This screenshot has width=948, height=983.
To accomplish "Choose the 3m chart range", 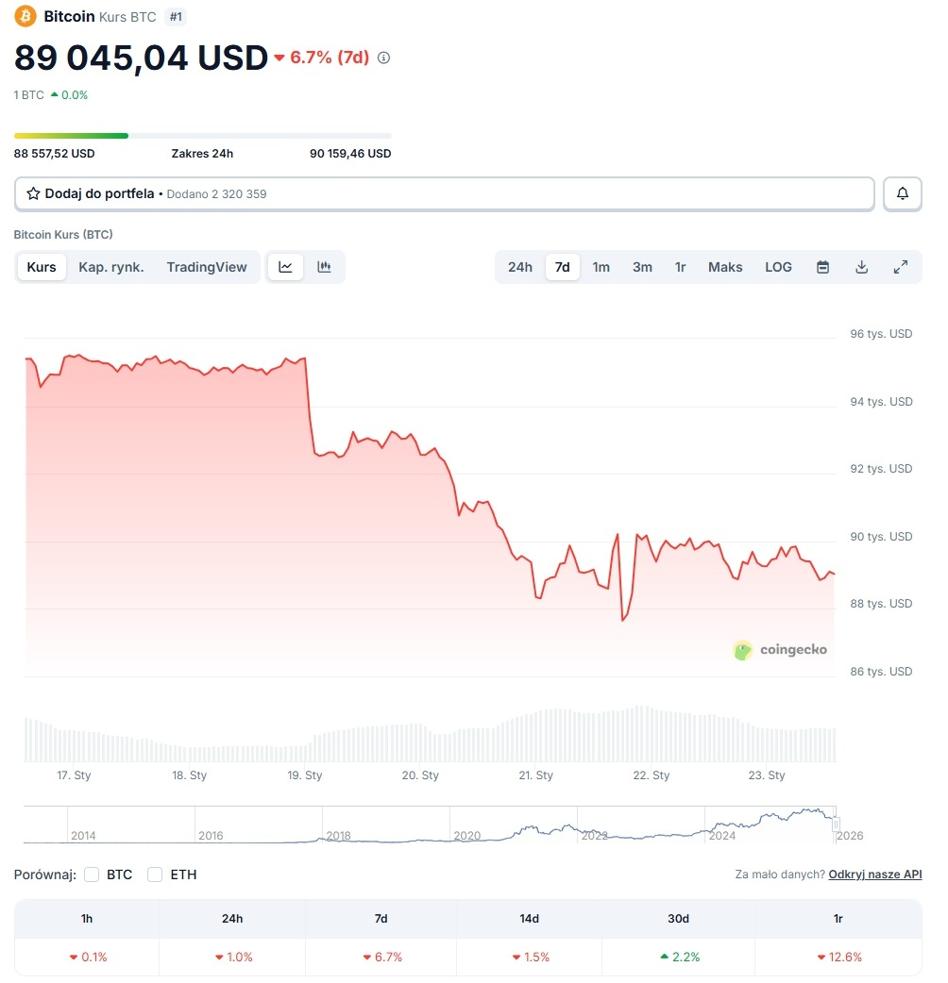I will point(642,267).
